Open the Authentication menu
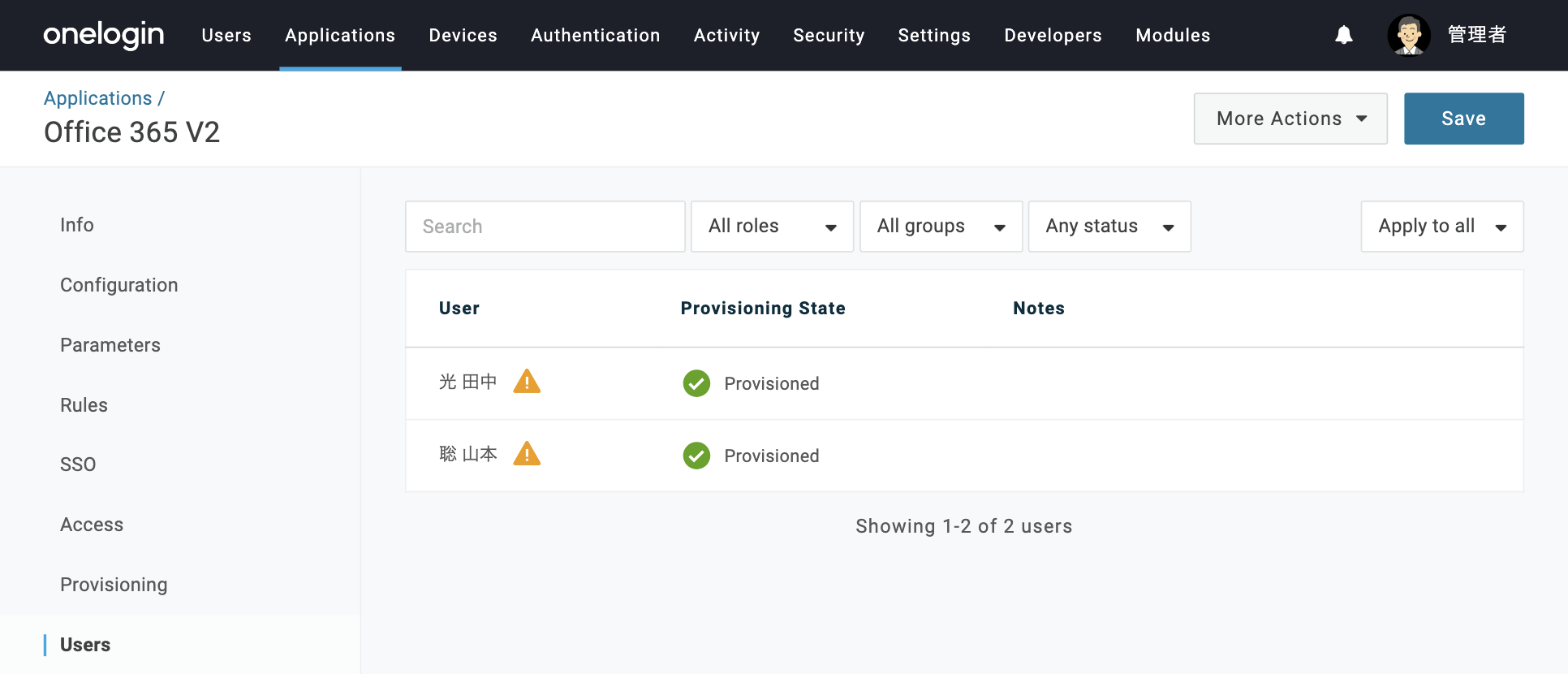The width and height of the screenshot is (1568, 674). 595,35
